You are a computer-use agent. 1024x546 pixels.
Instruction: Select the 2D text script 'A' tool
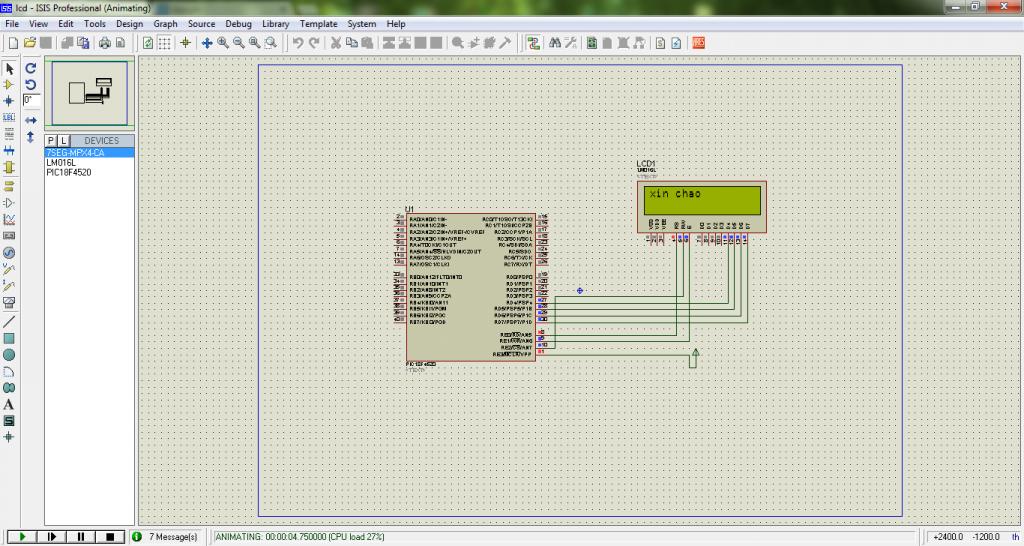(x=9, y=404)
